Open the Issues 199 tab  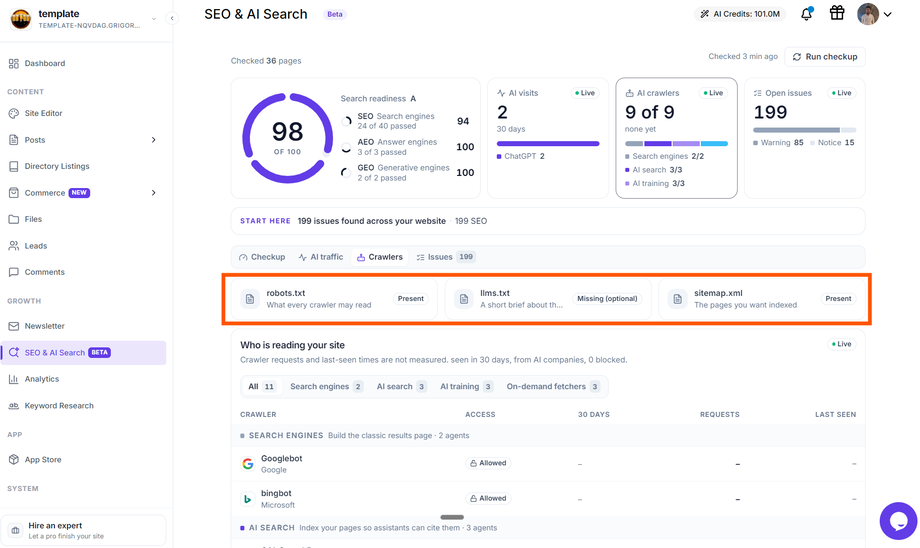445,257
